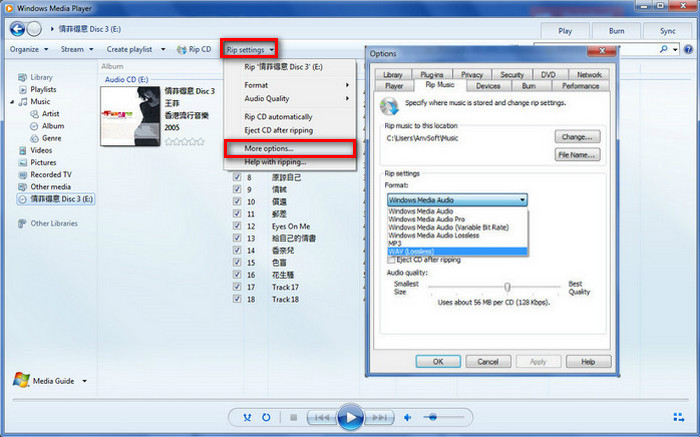This screenshot has width=700, height=437.
Task: Choose Eject CD after ripping menu item
Action: (x=290, y=130)
